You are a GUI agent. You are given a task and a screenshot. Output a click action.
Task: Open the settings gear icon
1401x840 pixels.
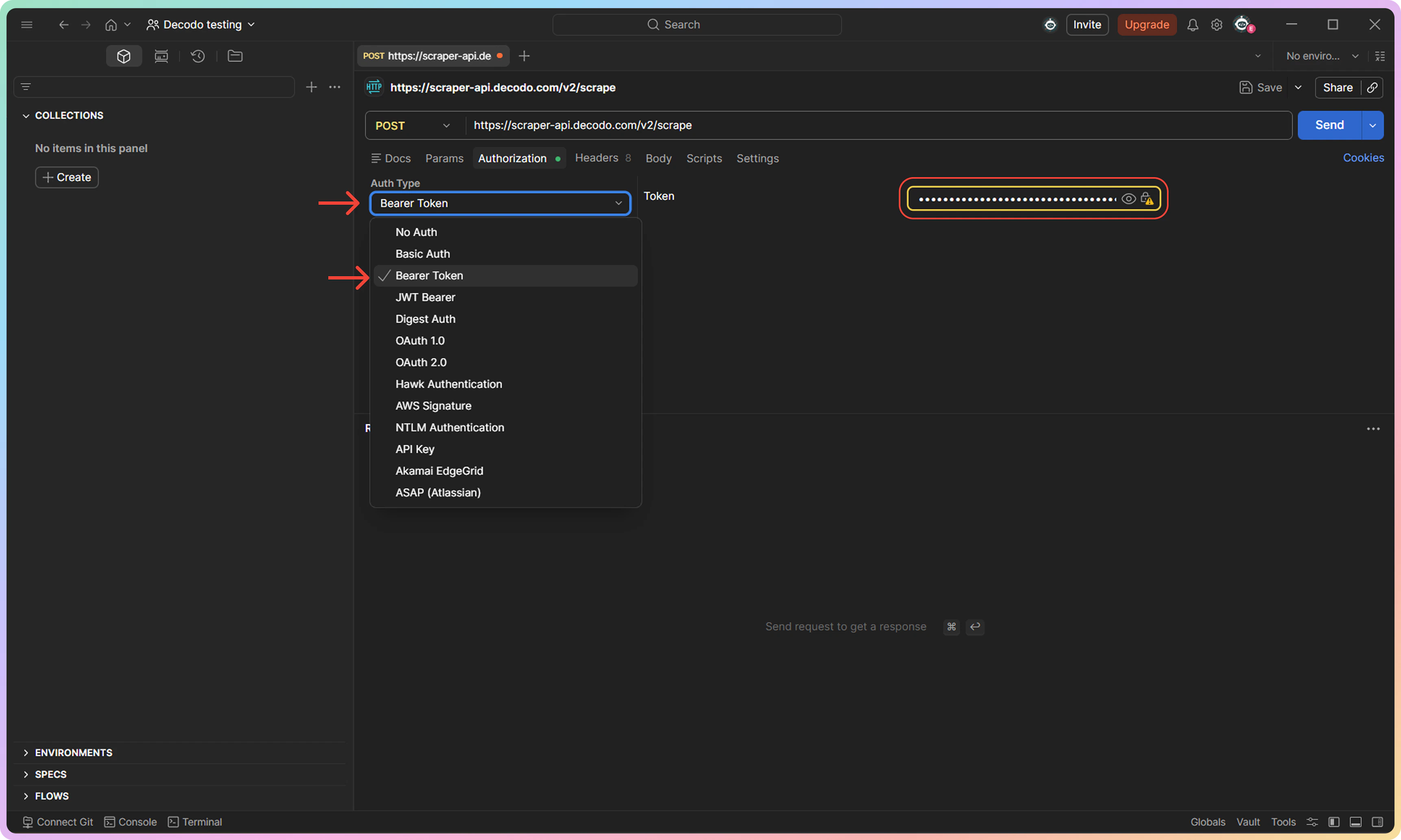(1217, 25)
